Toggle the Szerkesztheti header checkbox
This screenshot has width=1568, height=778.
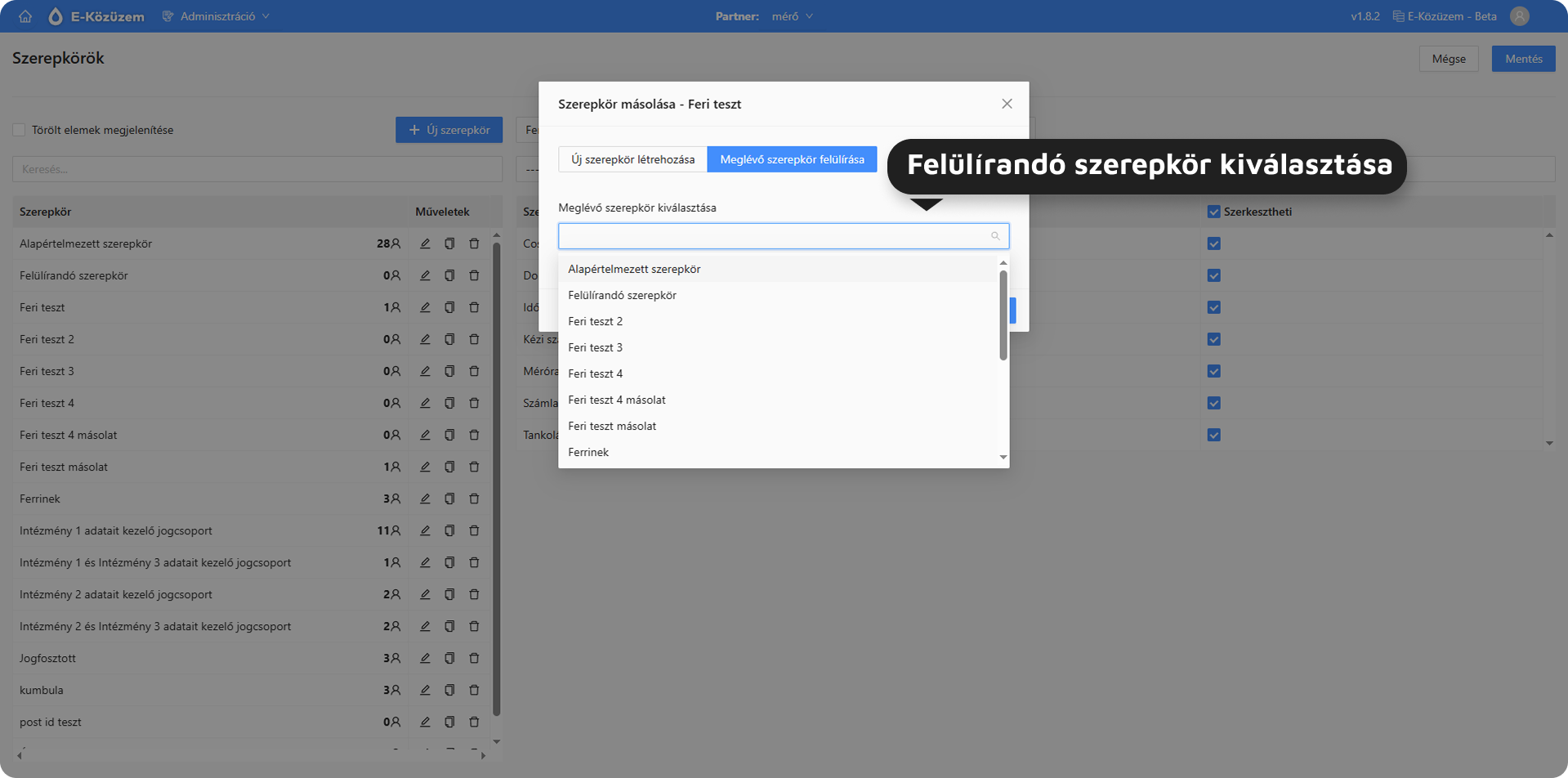pyautogui.click(x=1213, y=212)
